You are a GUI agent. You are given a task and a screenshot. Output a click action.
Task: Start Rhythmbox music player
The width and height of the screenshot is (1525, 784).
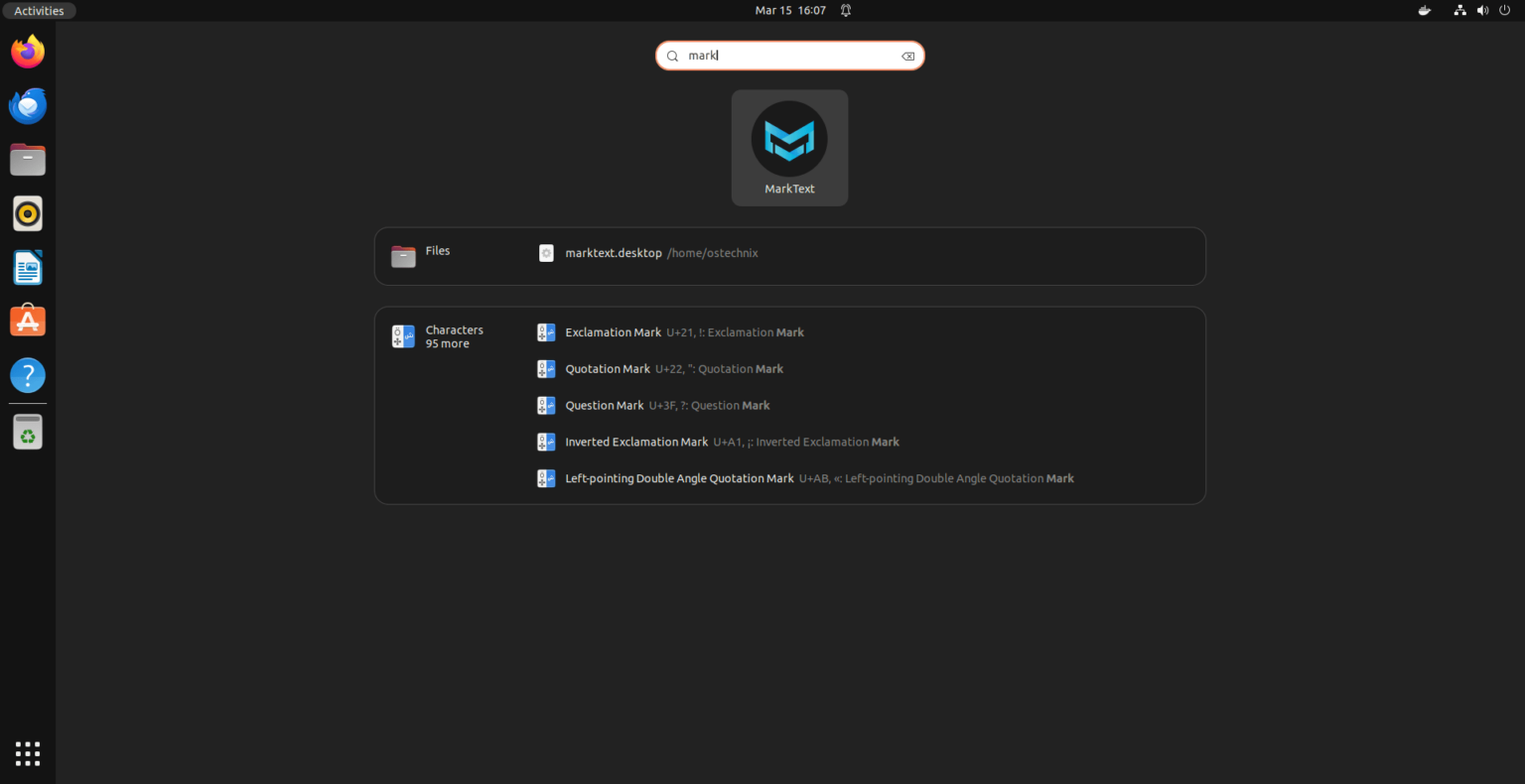[27, 212]
